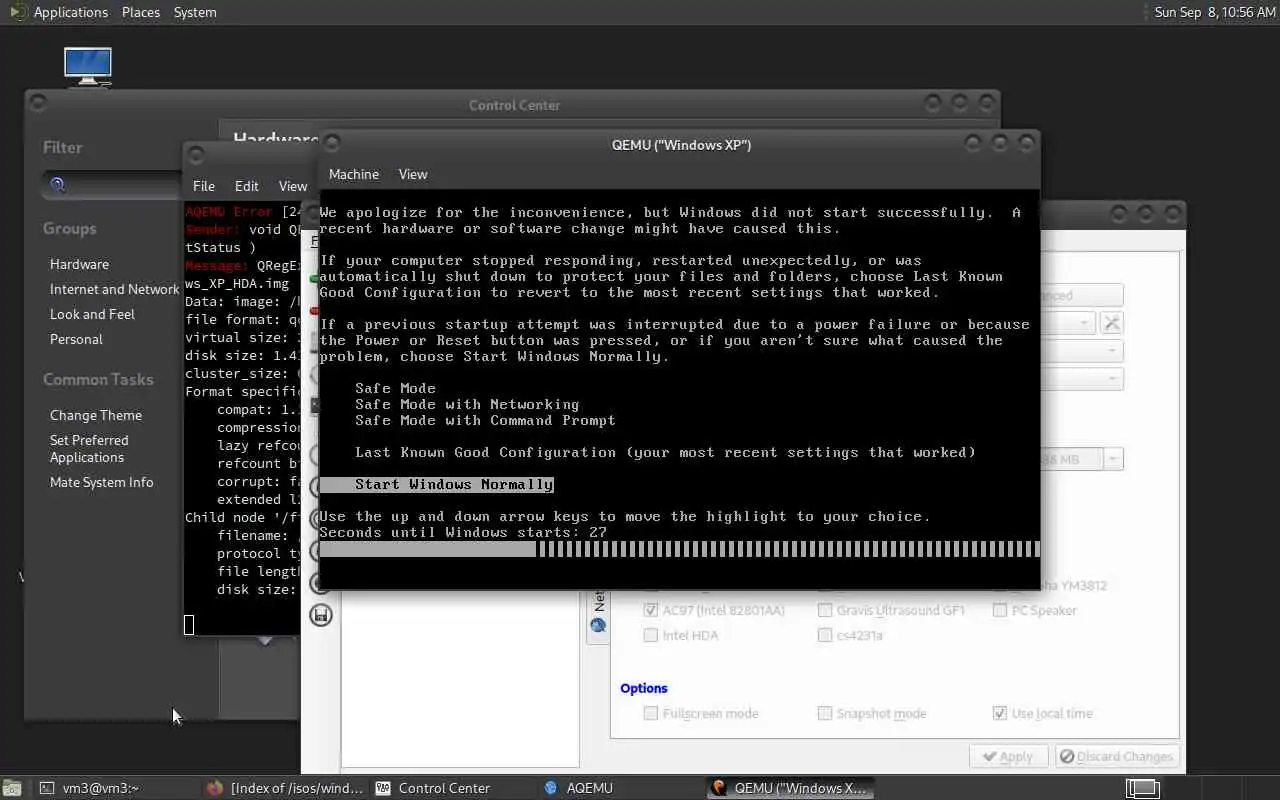
Task: Click the wrench tool icon in AQEMU settings
Action: click(x=1112, y=323)
